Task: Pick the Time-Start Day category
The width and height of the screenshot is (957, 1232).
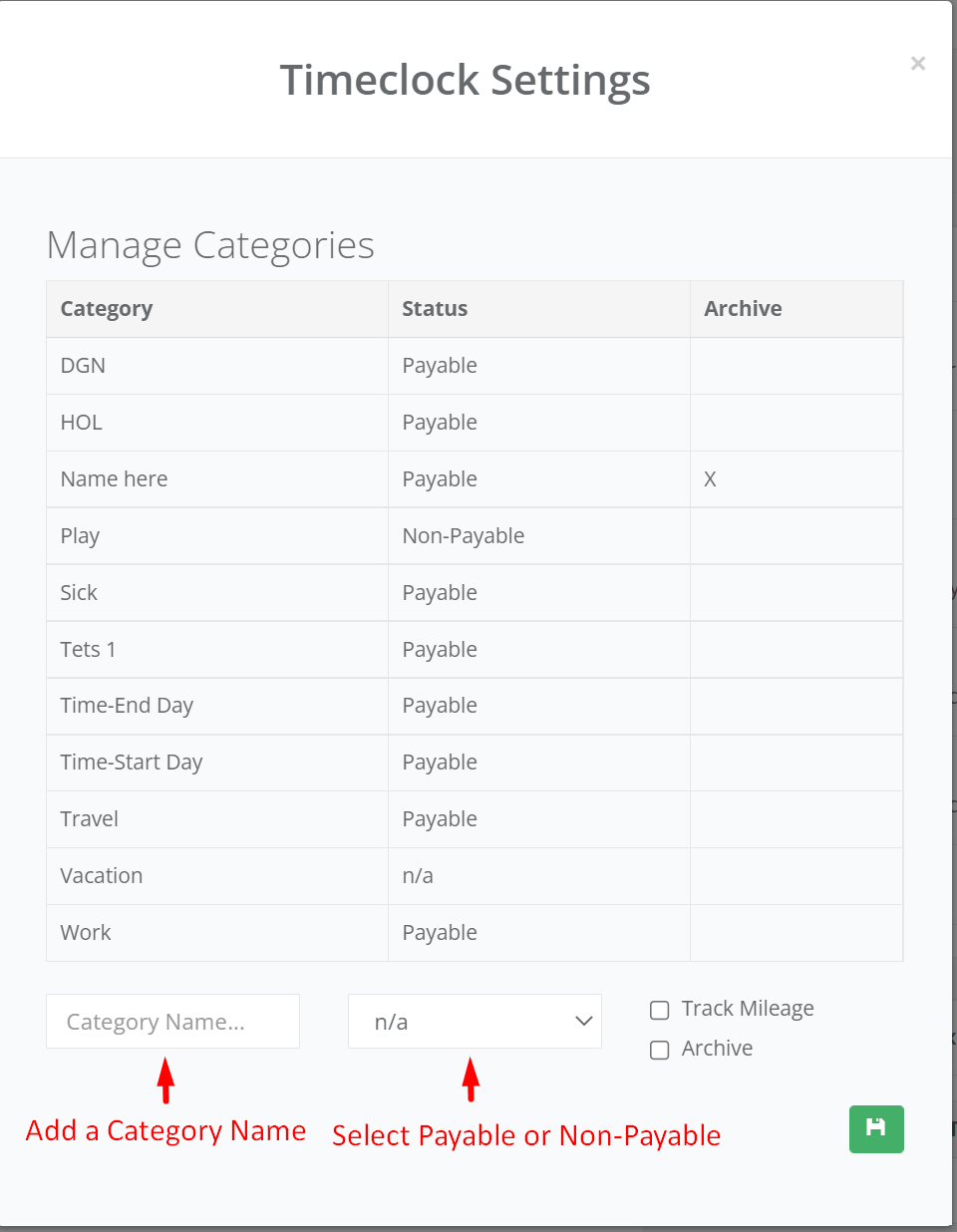Action: (x=131, y=763)
